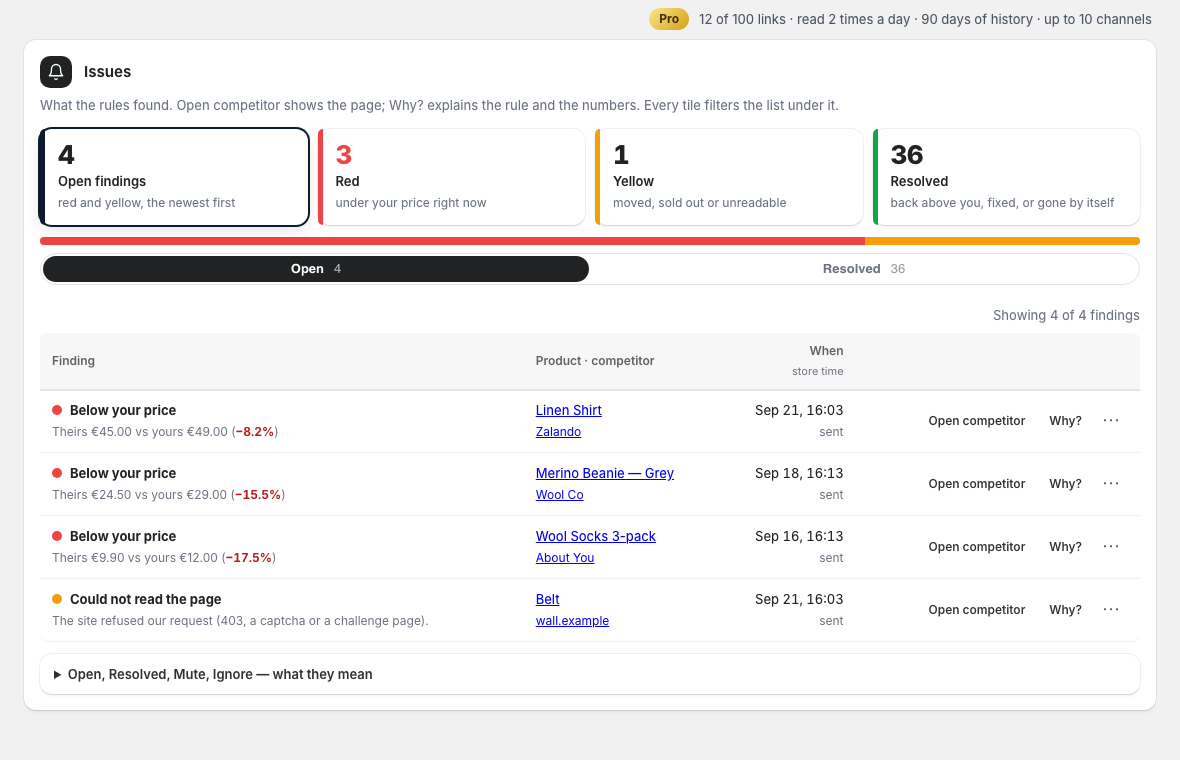Click 'Theirs €45.00 vs yours €49.00' text
Image resolution: width=1180 pixels, height=760 pixels.
pos(140,432)
